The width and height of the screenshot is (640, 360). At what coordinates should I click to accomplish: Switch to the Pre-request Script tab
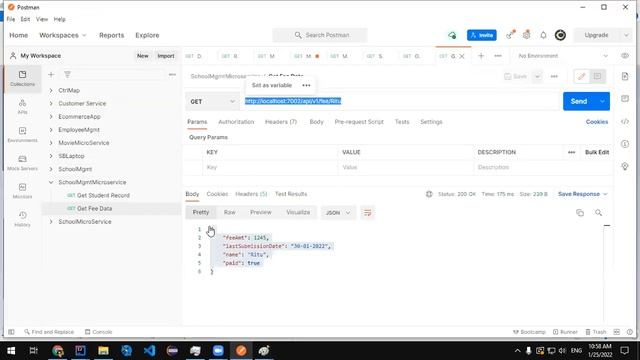[x=359, y=122]
